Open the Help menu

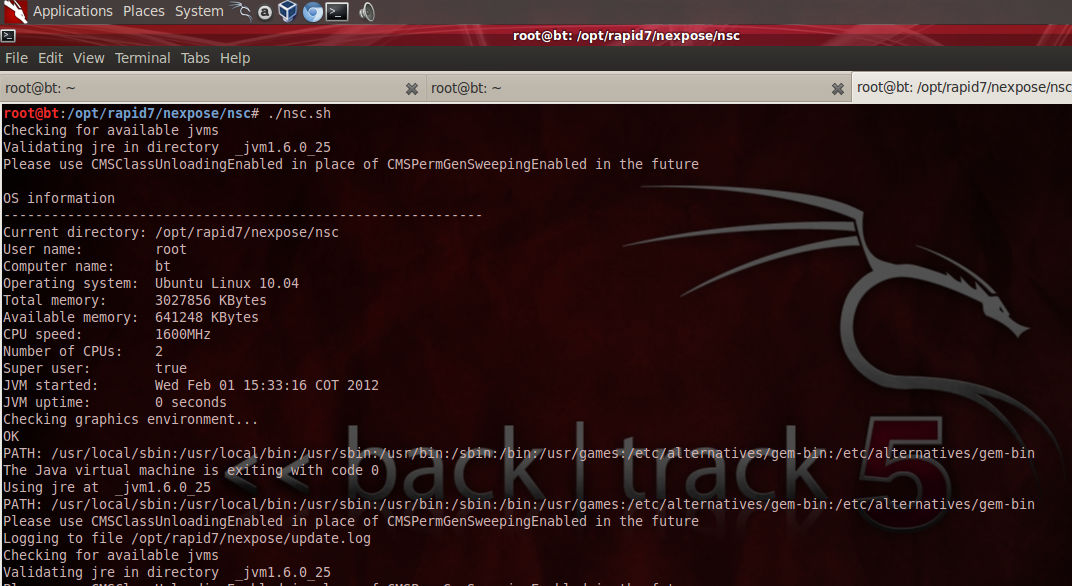pos(234,58)
